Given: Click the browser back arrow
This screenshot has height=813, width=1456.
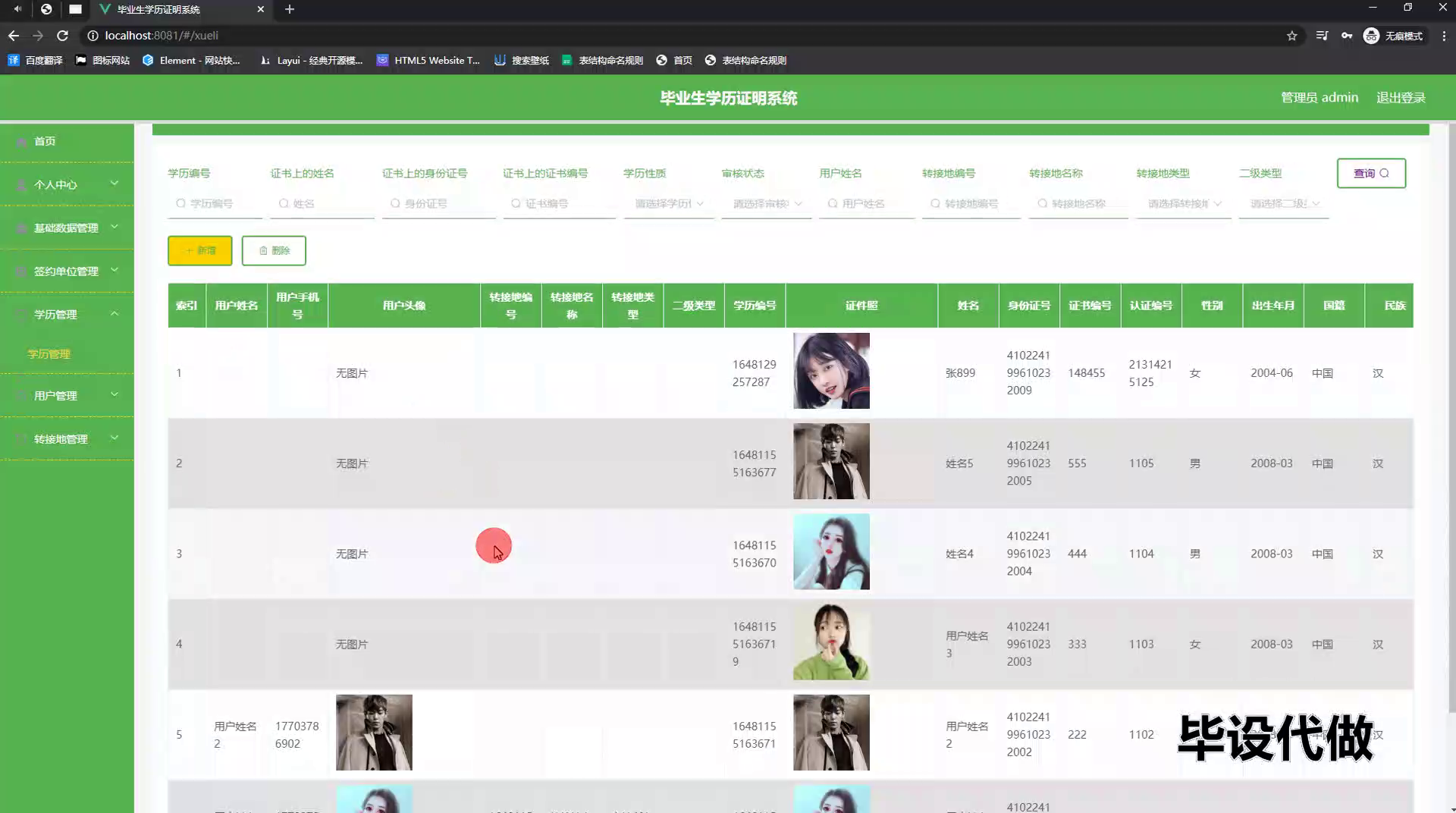Looking at the screenshot, I should (x=14, y=36).
